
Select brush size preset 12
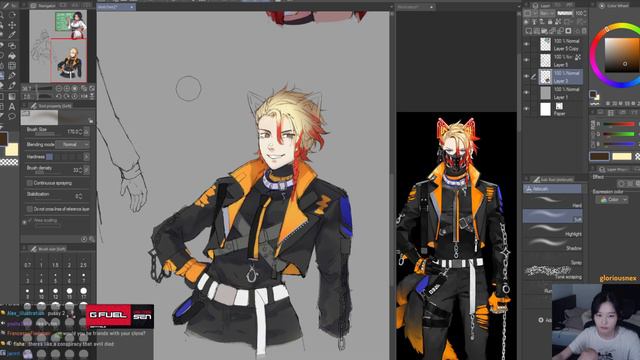55,293
